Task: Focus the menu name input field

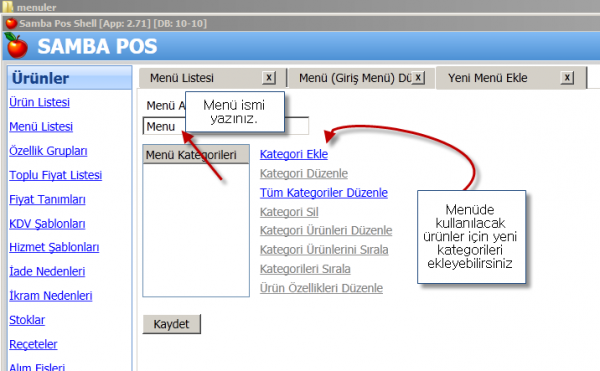Action: (x=225, y=126)
